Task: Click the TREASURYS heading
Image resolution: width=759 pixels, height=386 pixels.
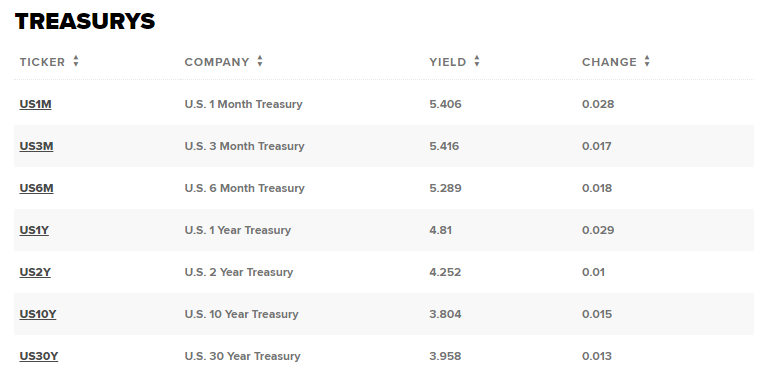Action: [x=85, y=21]
